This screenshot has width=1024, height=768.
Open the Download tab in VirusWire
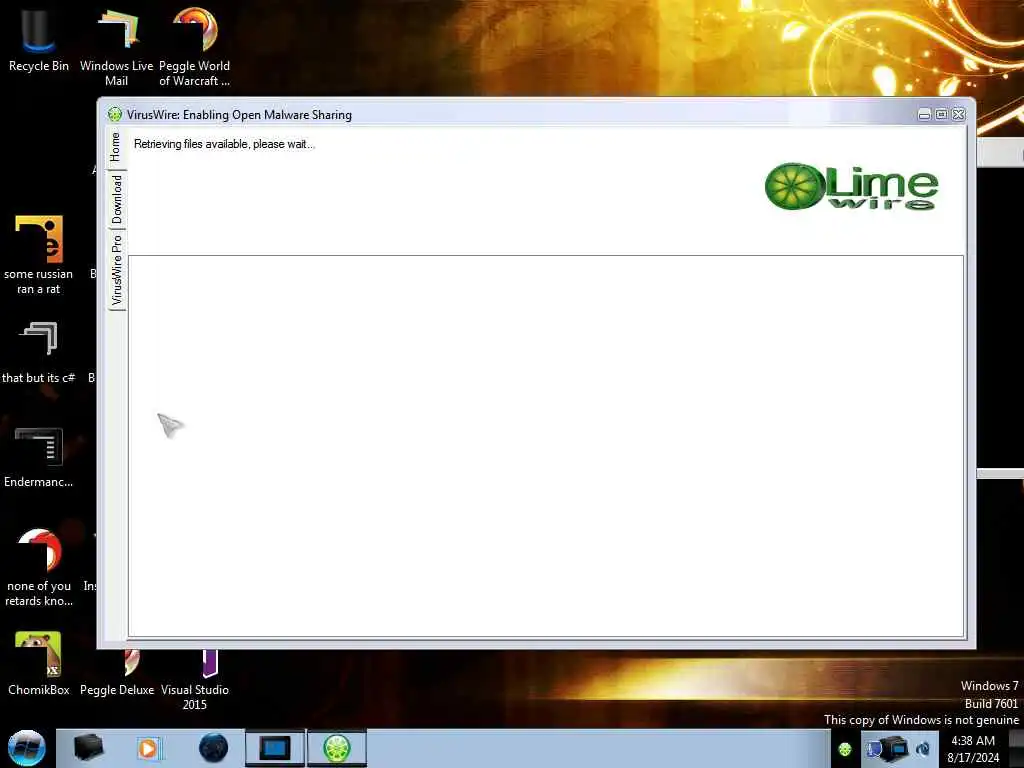click(116, 199)
